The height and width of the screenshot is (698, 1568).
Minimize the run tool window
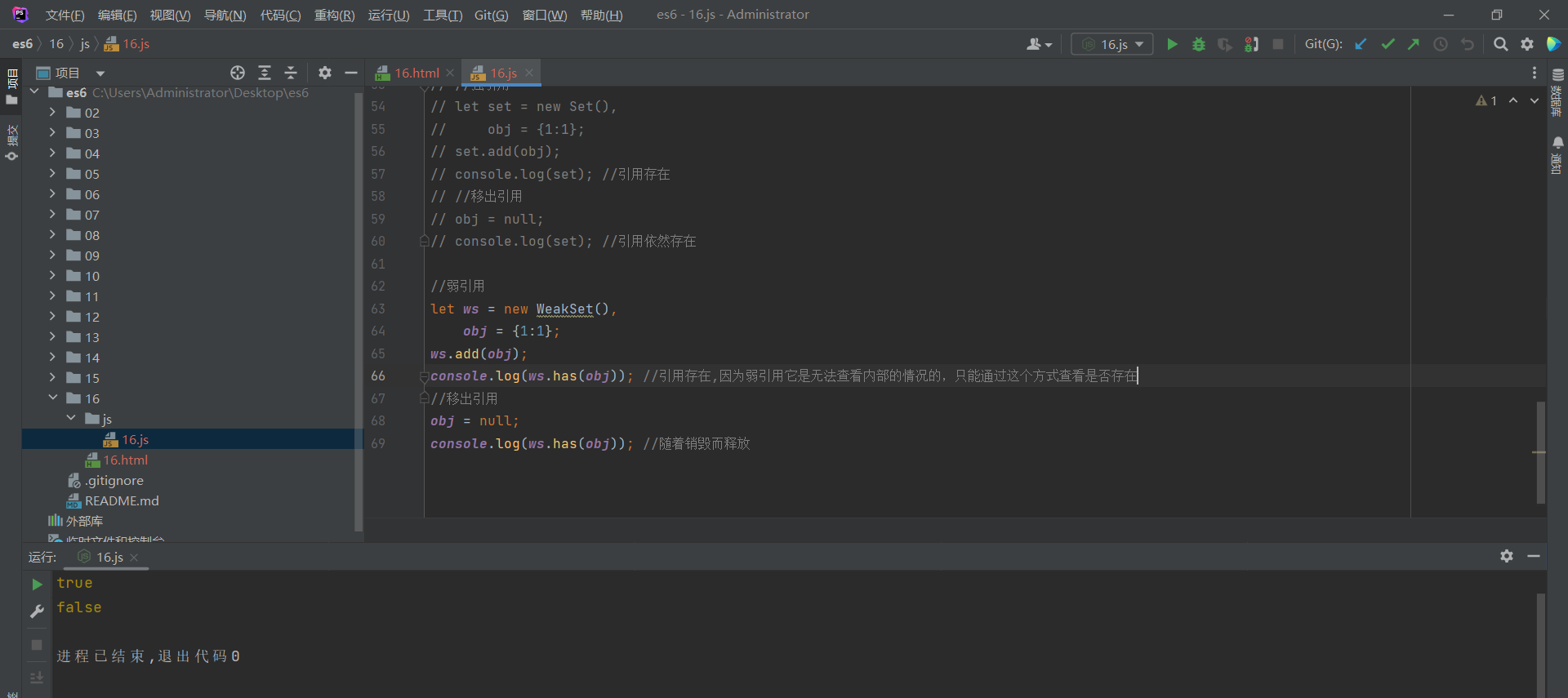click(x=1534, y=556)
